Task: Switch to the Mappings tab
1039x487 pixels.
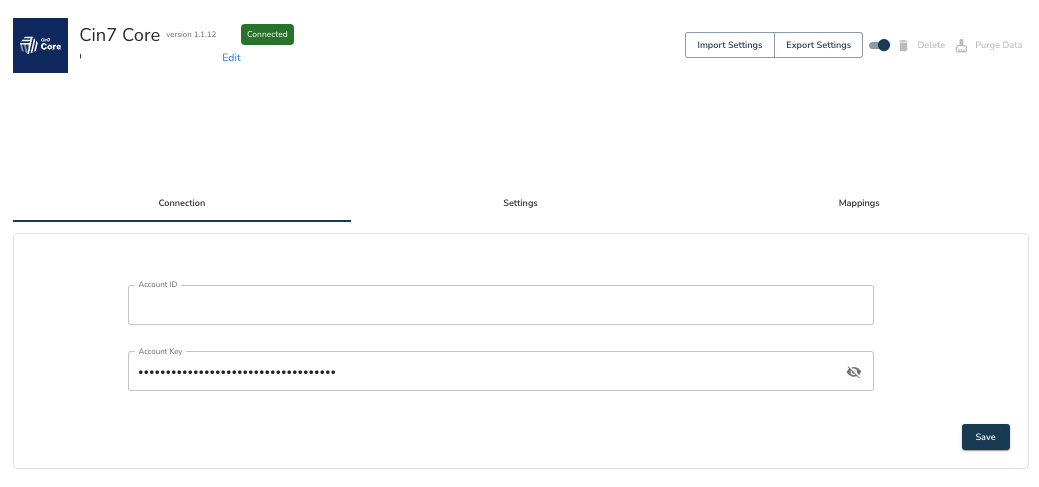Action: click(859, 203)
